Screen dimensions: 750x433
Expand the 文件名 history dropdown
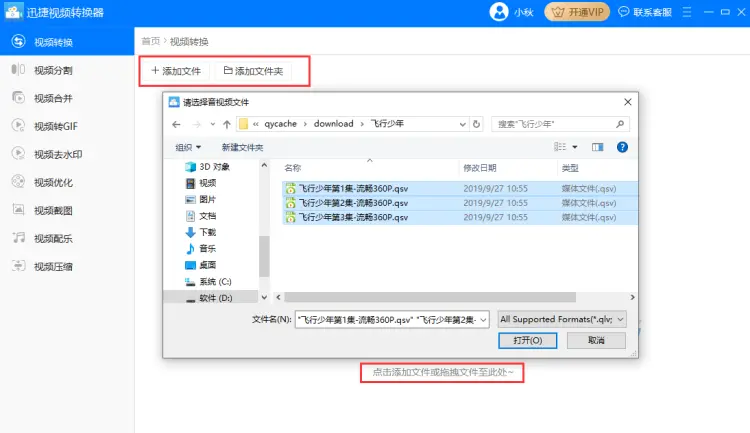click(483, 320)
